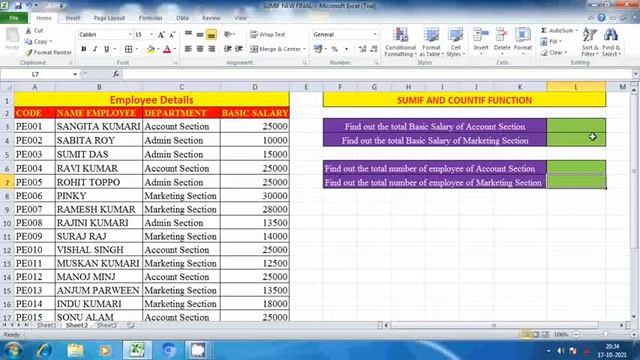Image resolution: width=640 pixels, height=360 pixels.
Task: Open Format as Table gallery
Action: click(x=431, y=42)
